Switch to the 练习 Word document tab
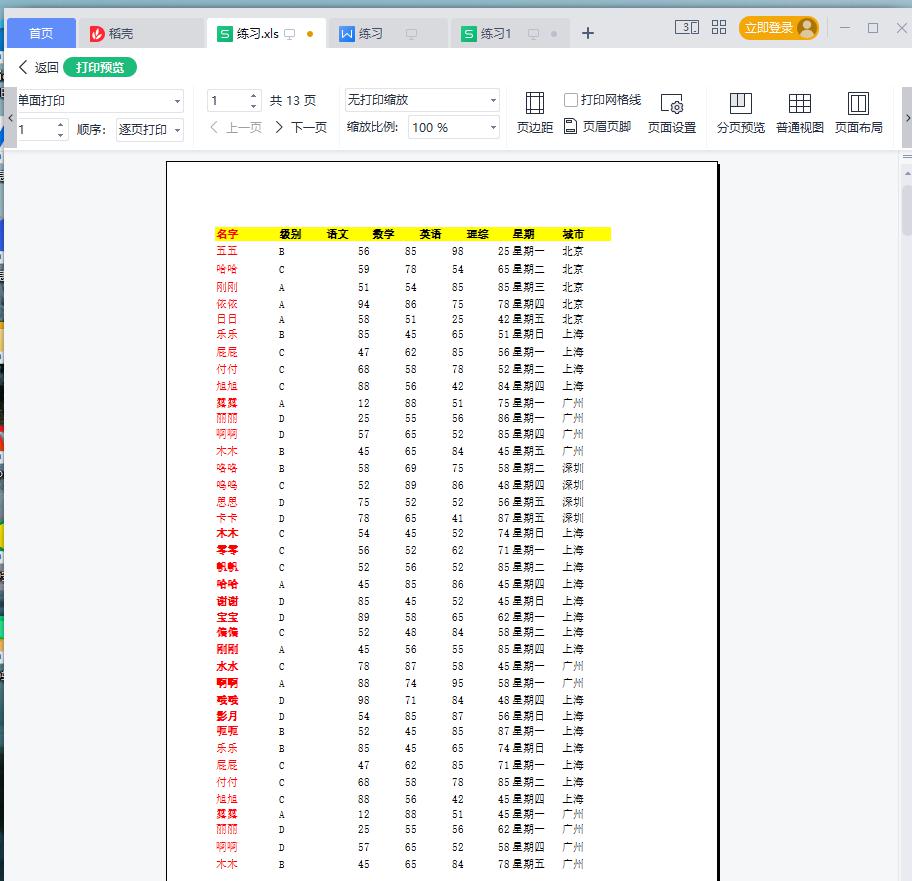 click(388, 34)
